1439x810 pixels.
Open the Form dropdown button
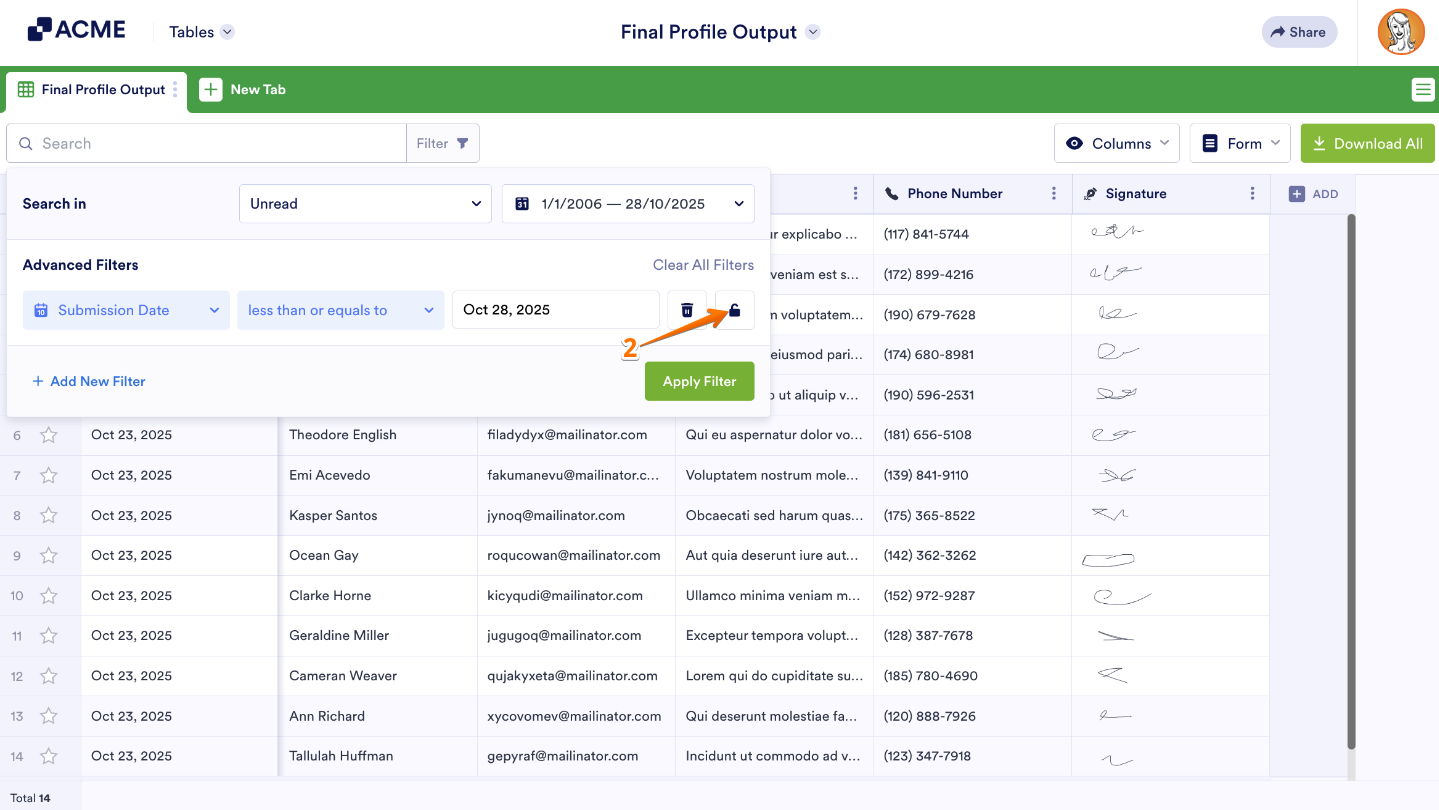pyautogui.click(x=1240, y=143)
